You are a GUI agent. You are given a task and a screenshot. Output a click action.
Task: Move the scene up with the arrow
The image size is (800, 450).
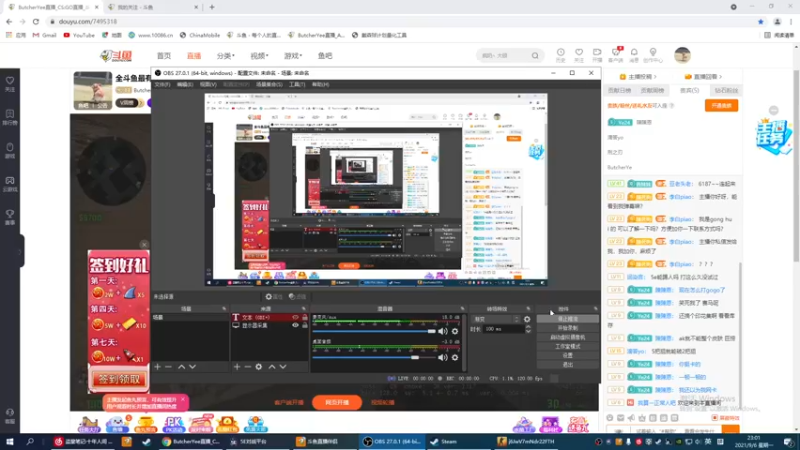tap(181, 367)
